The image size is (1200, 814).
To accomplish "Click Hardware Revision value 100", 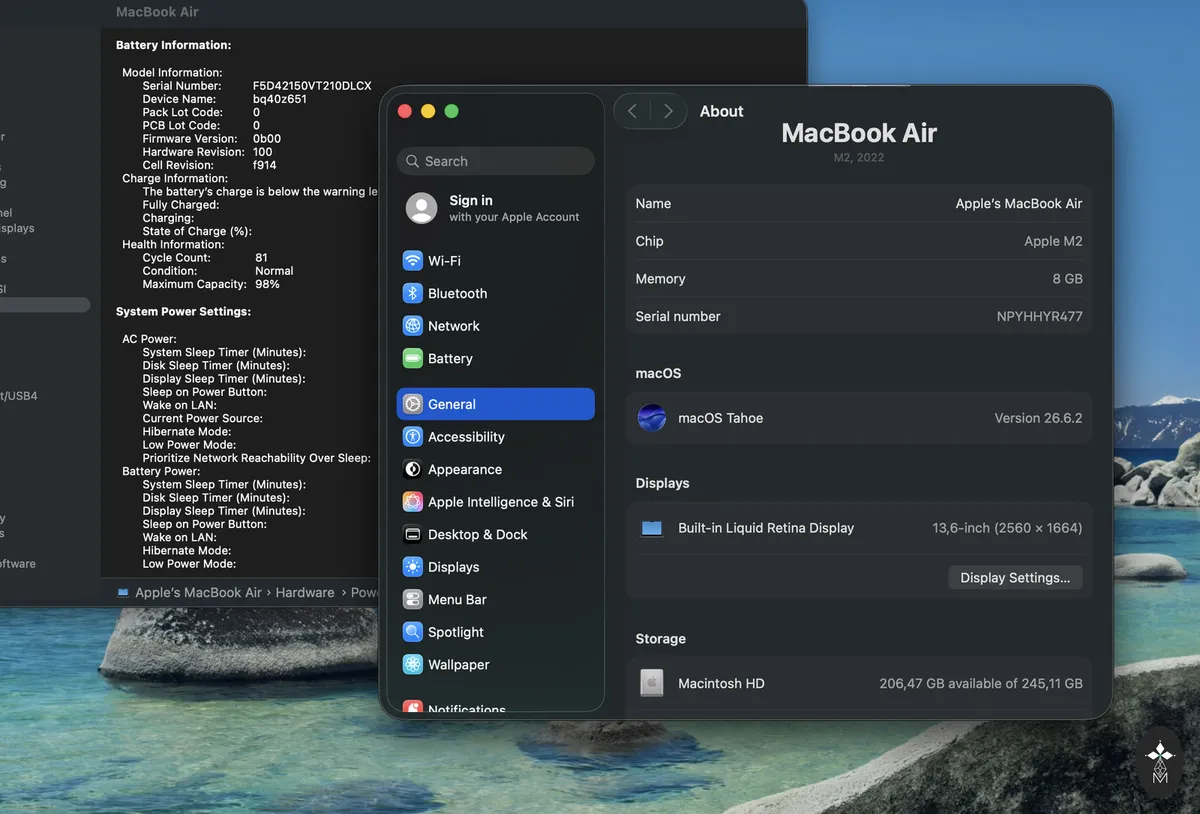I will coord(263,152).
